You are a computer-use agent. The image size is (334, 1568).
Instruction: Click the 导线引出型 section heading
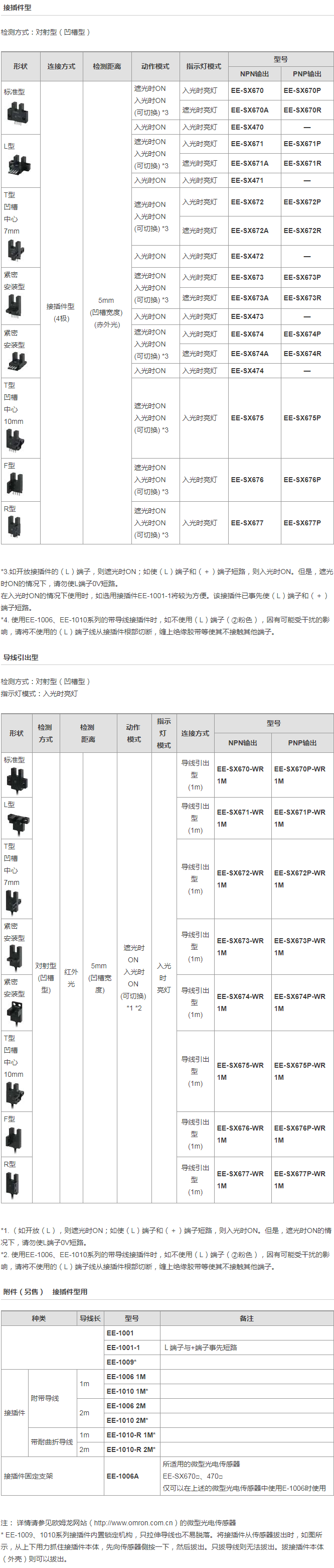pos(21,657)
